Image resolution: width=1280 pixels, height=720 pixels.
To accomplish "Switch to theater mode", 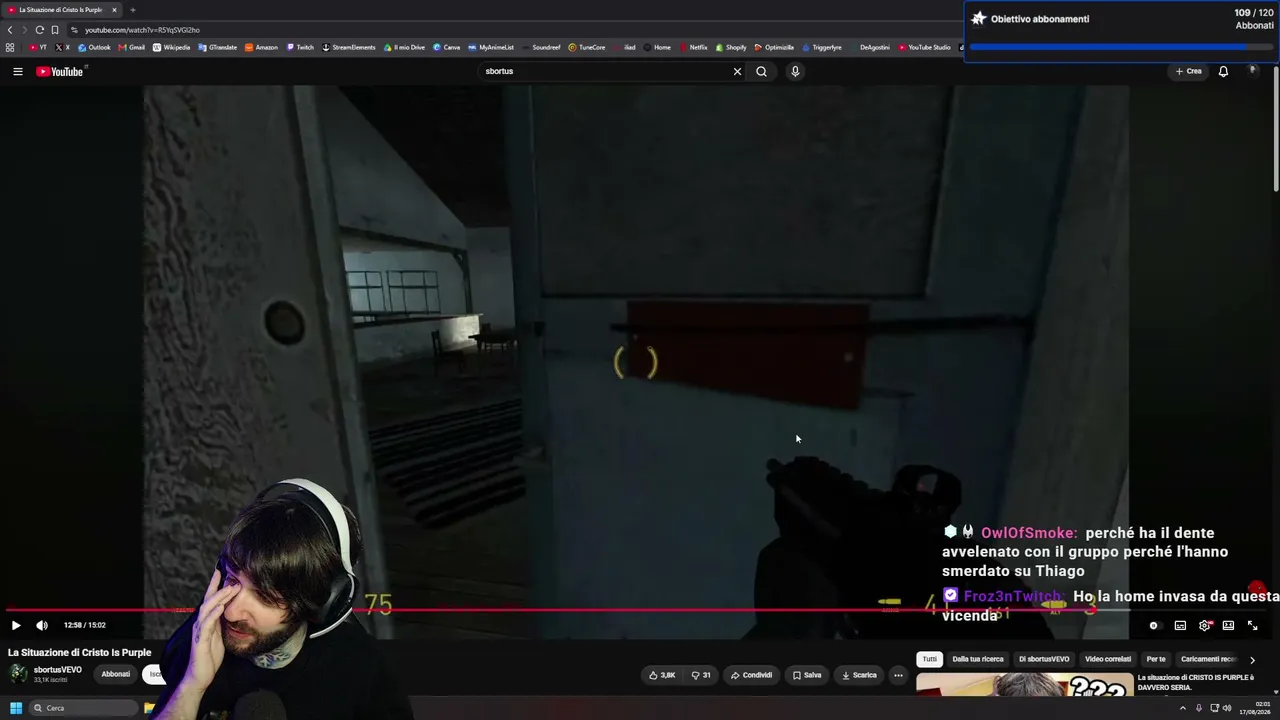I will pyautogui.click(x=1228, y=625).
